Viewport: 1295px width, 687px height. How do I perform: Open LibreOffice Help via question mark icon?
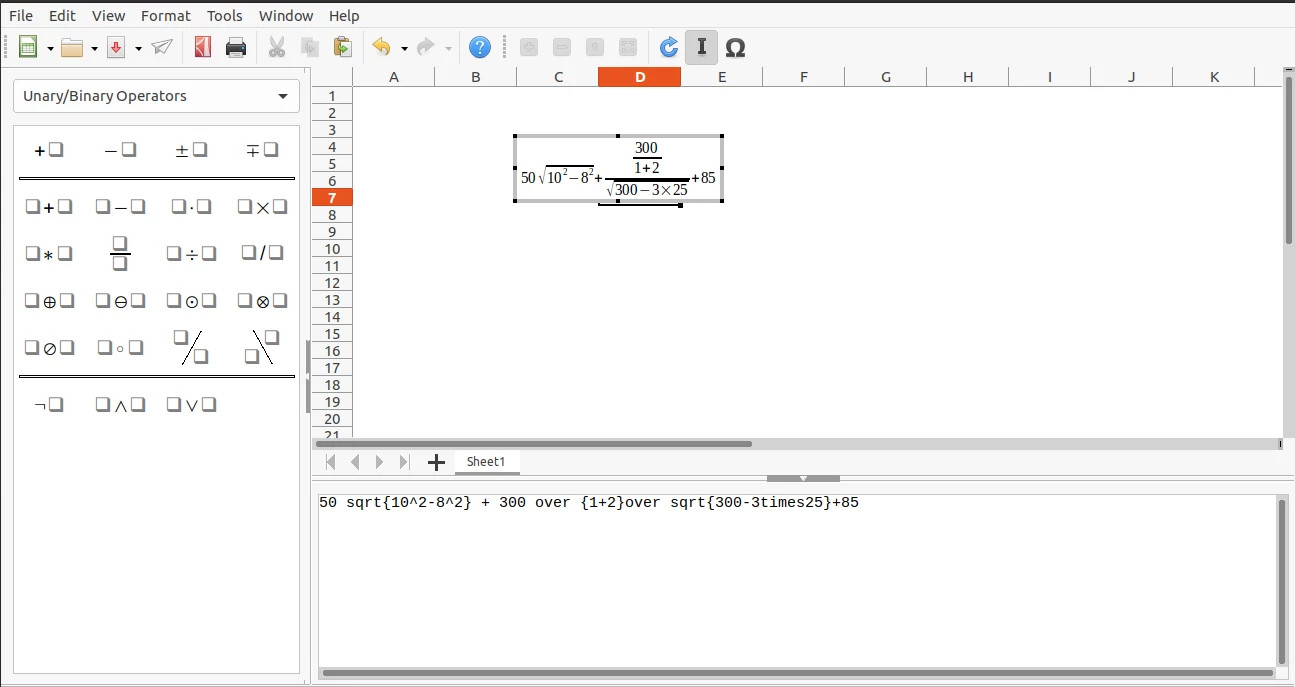[x=480, y=47]
